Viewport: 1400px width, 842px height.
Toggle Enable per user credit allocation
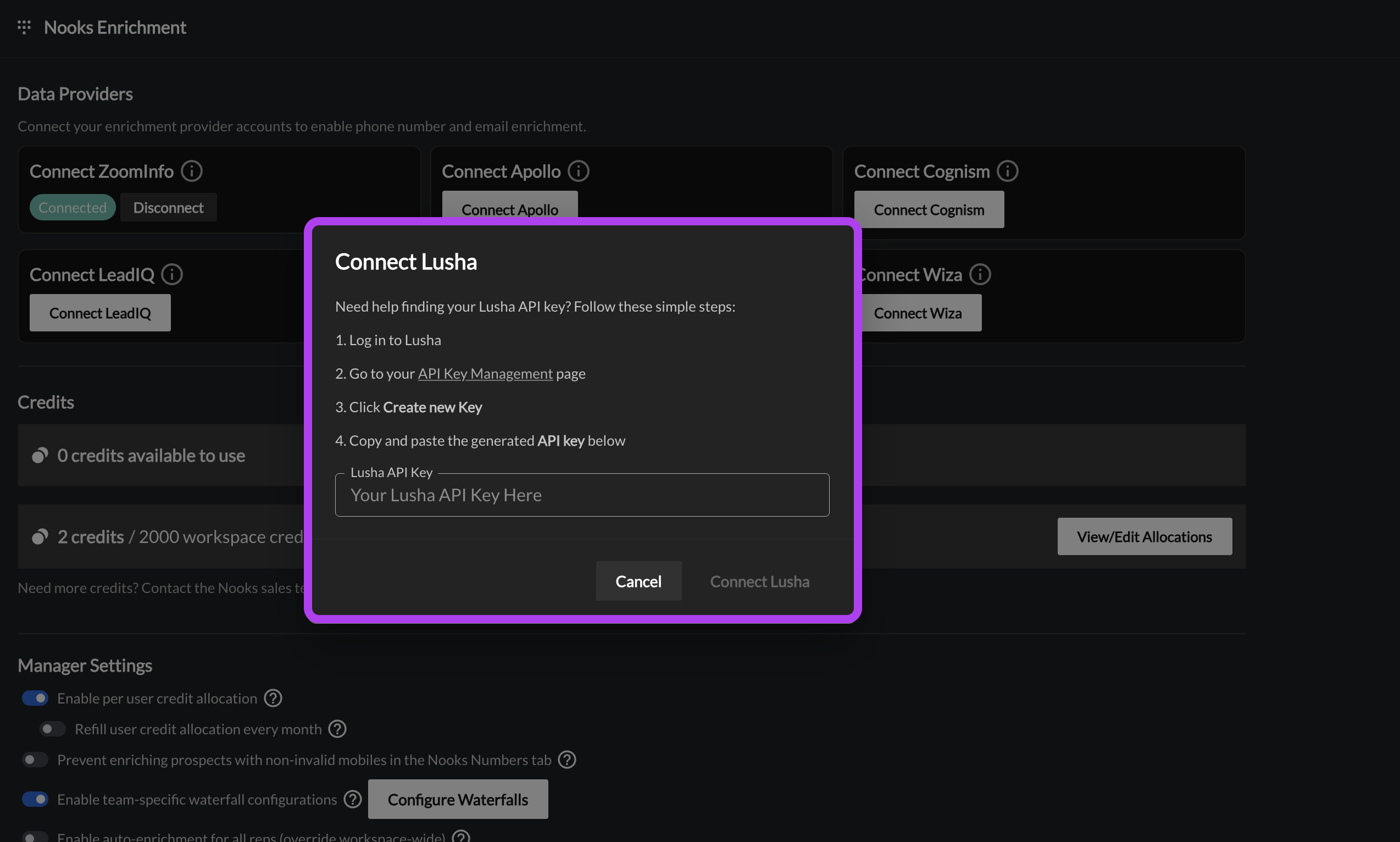(35, 698)
